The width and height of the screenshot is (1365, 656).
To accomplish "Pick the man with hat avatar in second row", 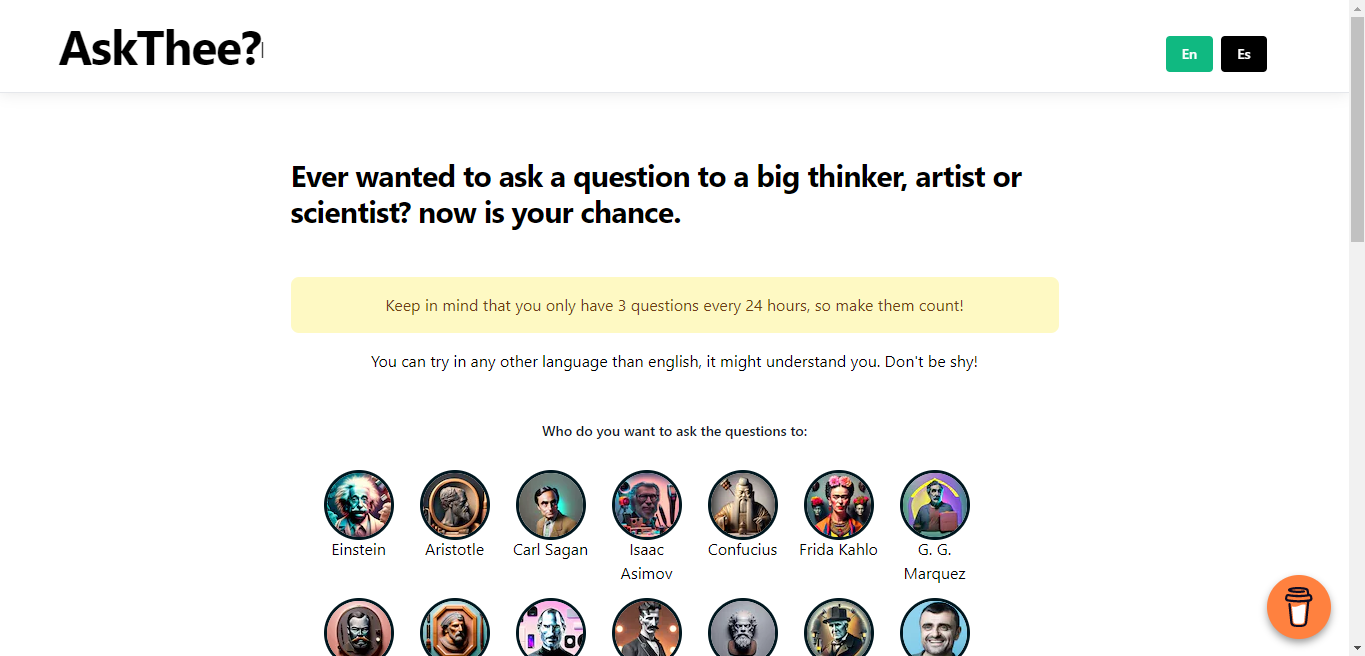I will 839,627.
